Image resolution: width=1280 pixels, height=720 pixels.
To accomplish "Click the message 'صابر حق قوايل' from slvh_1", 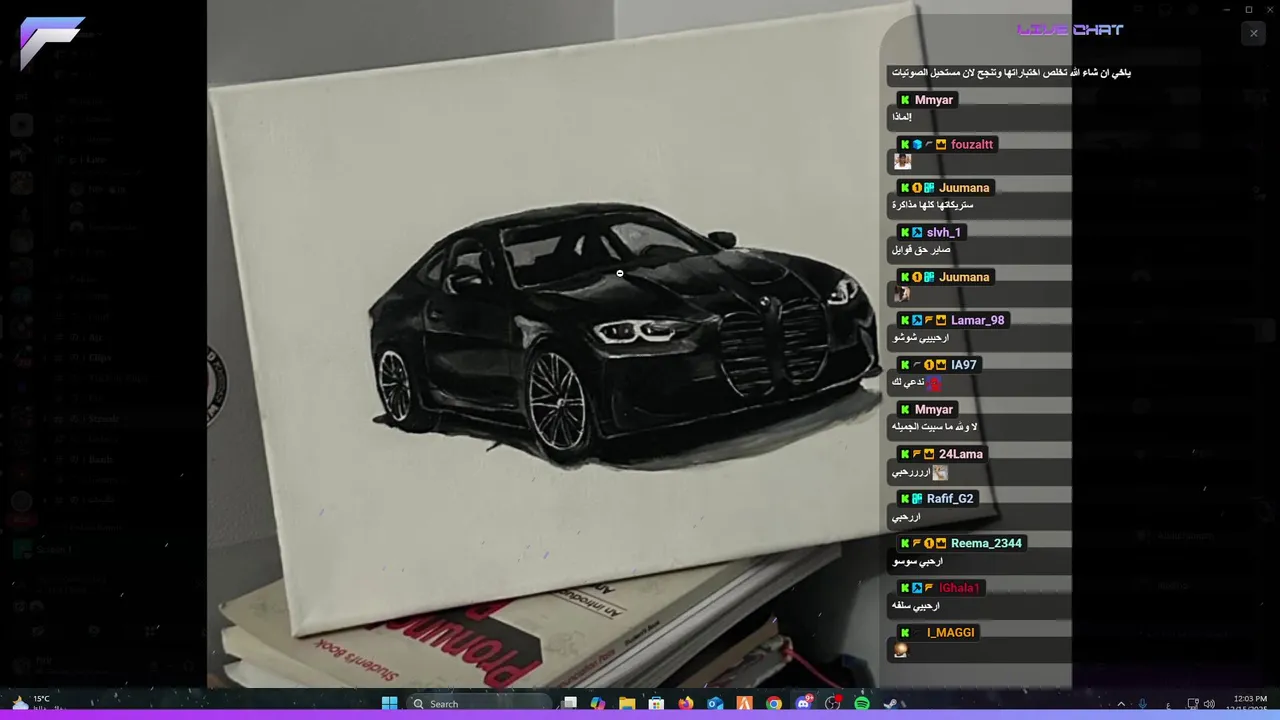I will (921, 250).
